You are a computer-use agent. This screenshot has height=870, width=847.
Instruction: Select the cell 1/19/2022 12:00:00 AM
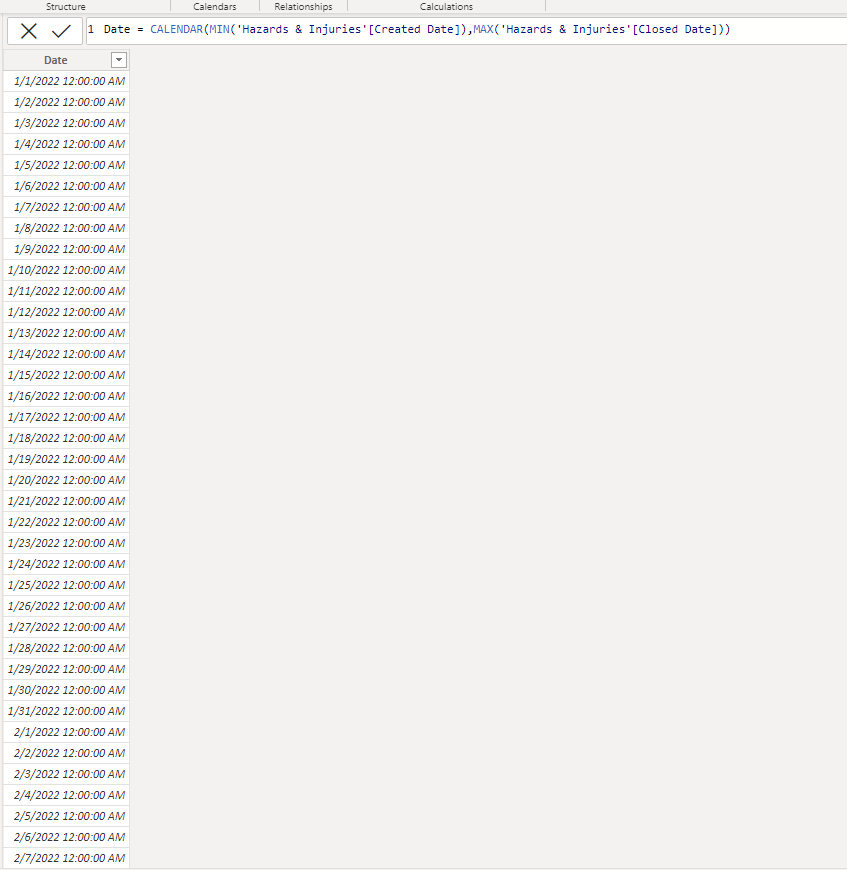tap(66, 459)
